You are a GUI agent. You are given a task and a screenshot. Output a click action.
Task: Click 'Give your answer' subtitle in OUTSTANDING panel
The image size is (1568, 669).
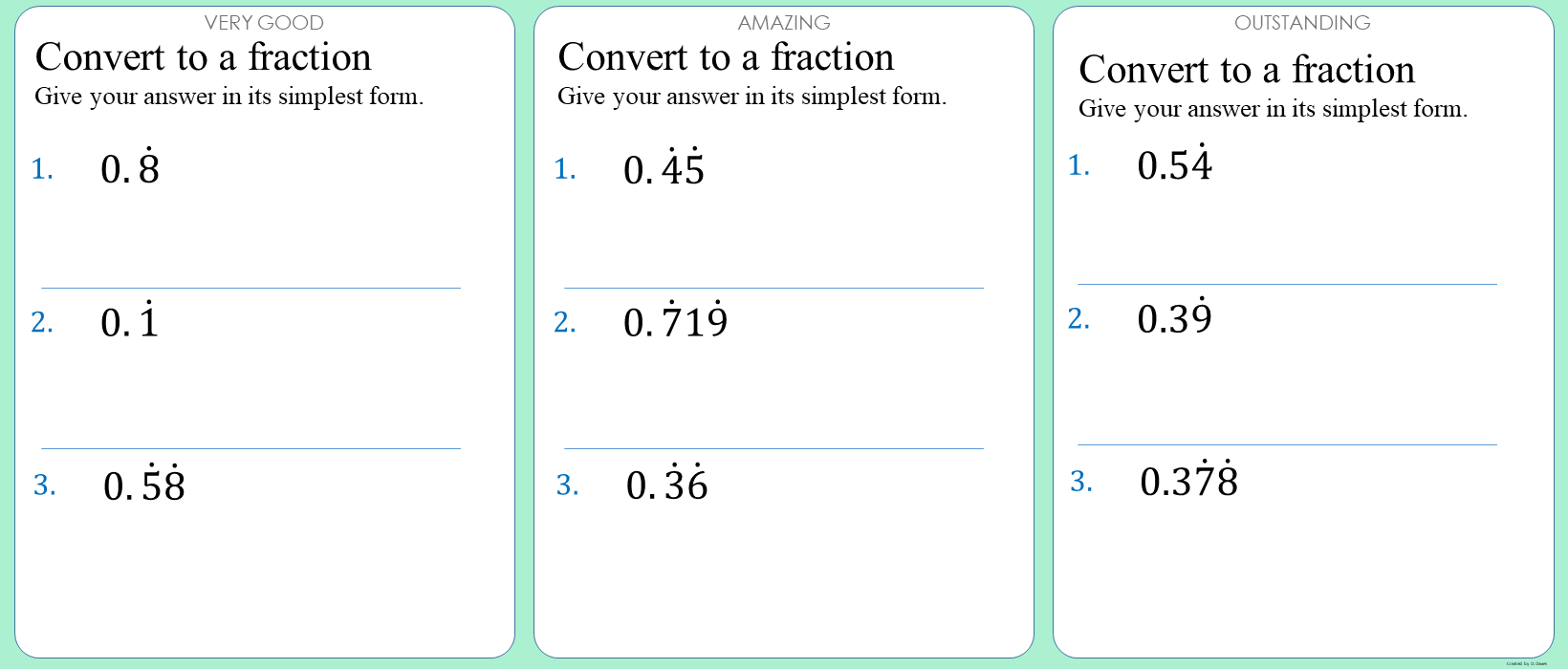(1273, 109)
